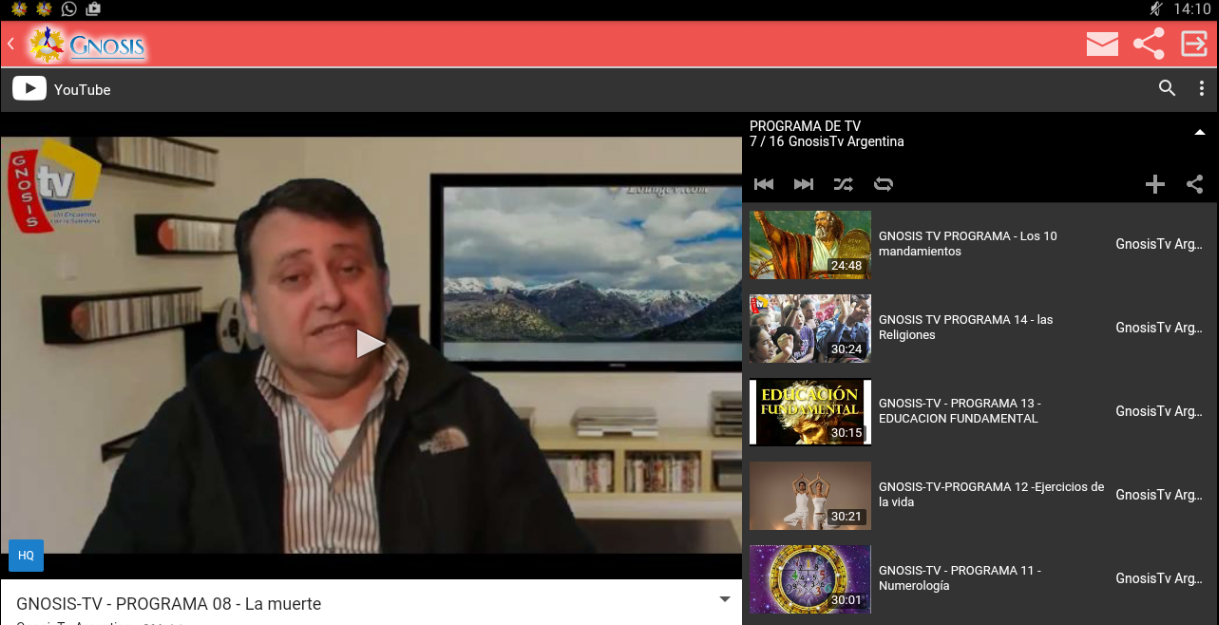Add playlist with plus icon
The image size is (1219, 625).
[x=1155, y=184]
